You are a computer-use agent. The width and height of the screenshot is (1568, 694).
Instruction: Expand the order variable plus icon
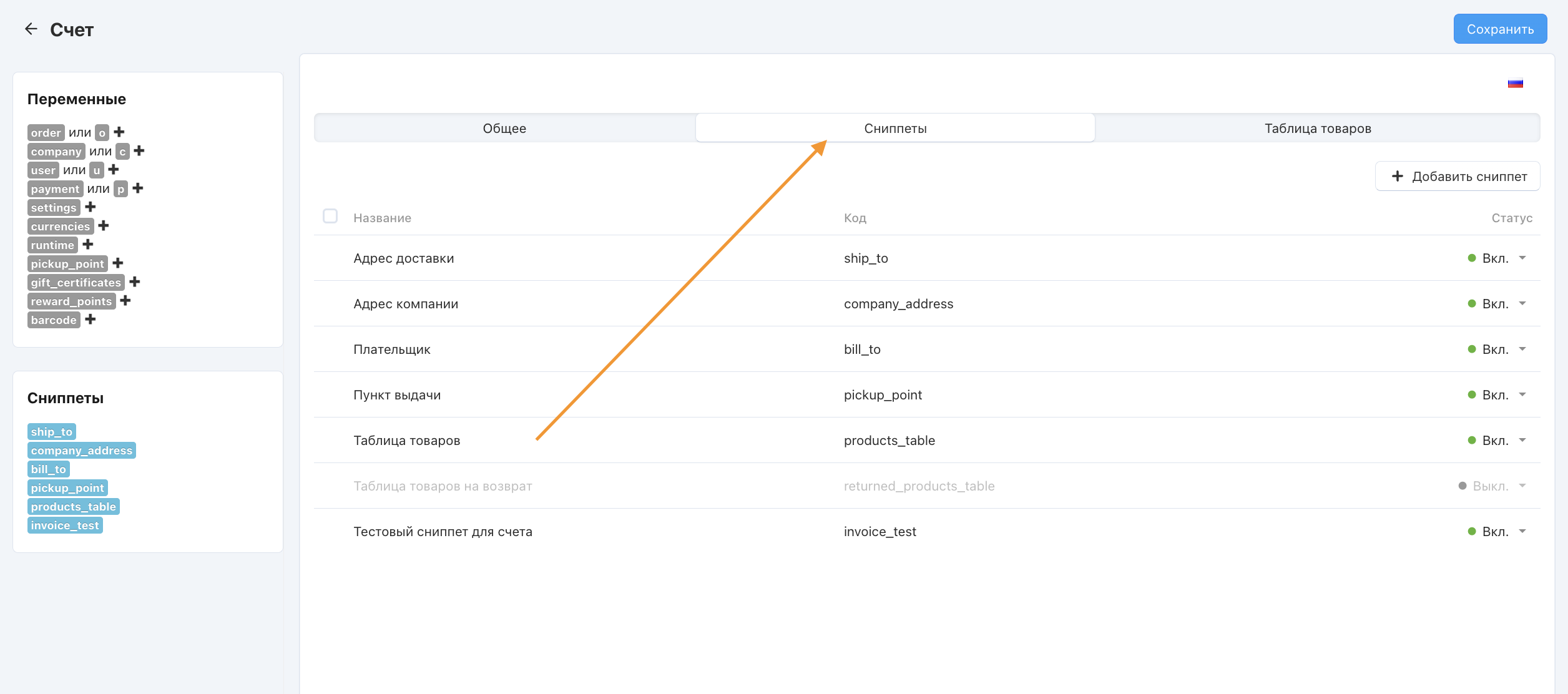coord(119,132)
